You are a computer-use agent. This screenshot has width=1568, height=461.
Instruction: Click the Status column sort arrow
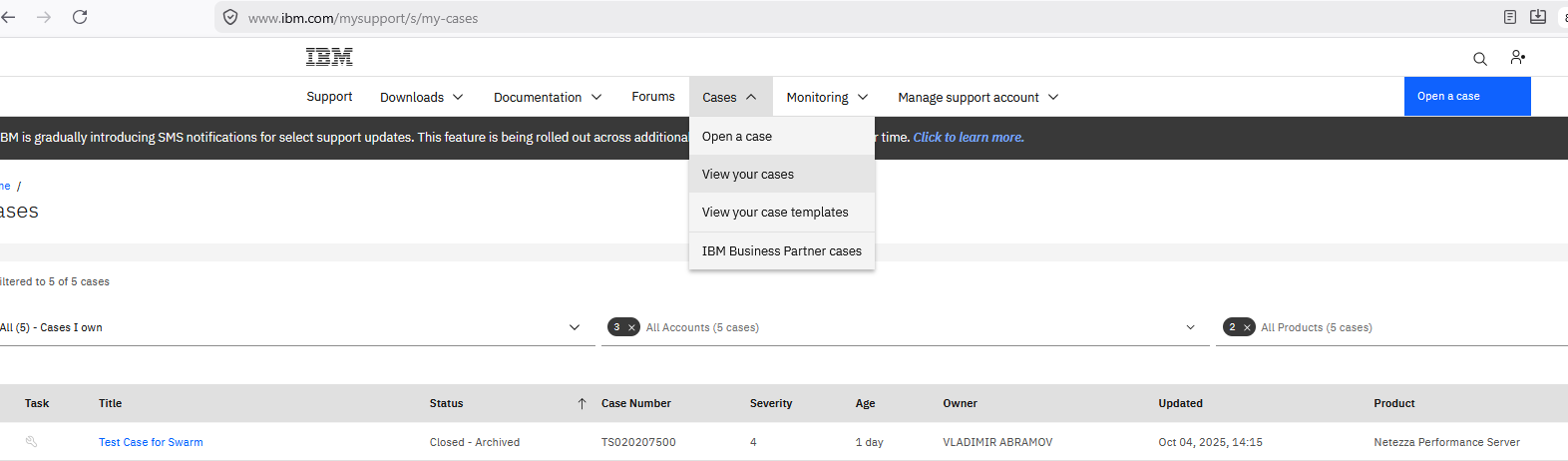point(582,403)
